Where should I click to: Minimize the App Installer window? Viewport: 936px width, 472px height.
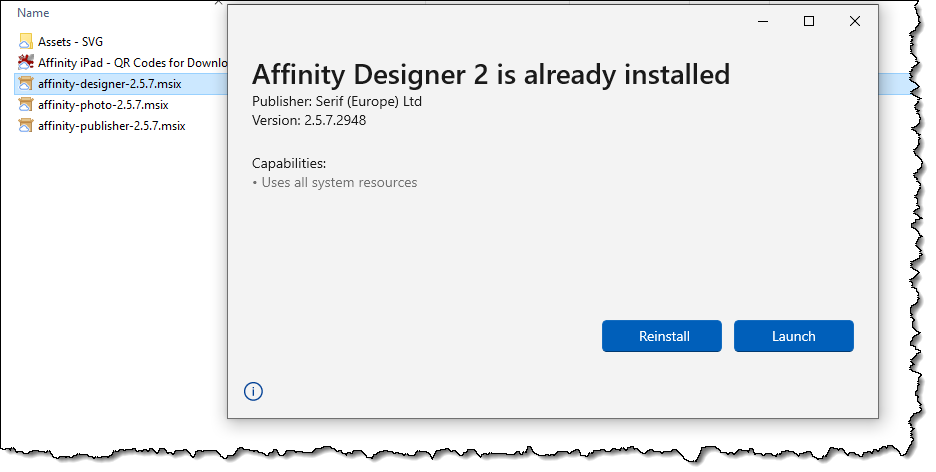[763, 21]
